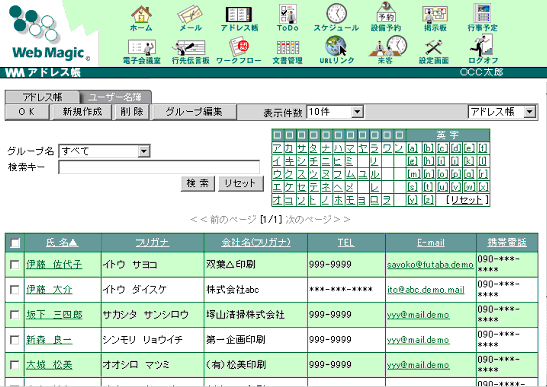Click the 新規作成 button
Viewport: 547px width, 387px height.
click(x=82, y=112)
